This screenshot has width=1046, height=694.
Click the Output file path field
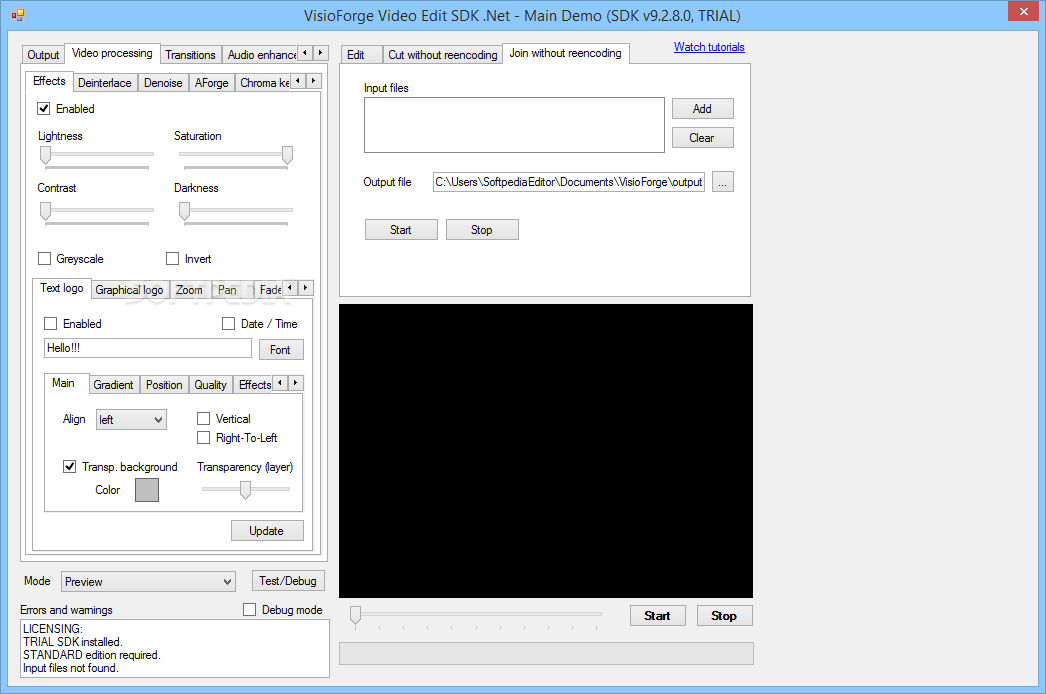[x=568, y=182]
